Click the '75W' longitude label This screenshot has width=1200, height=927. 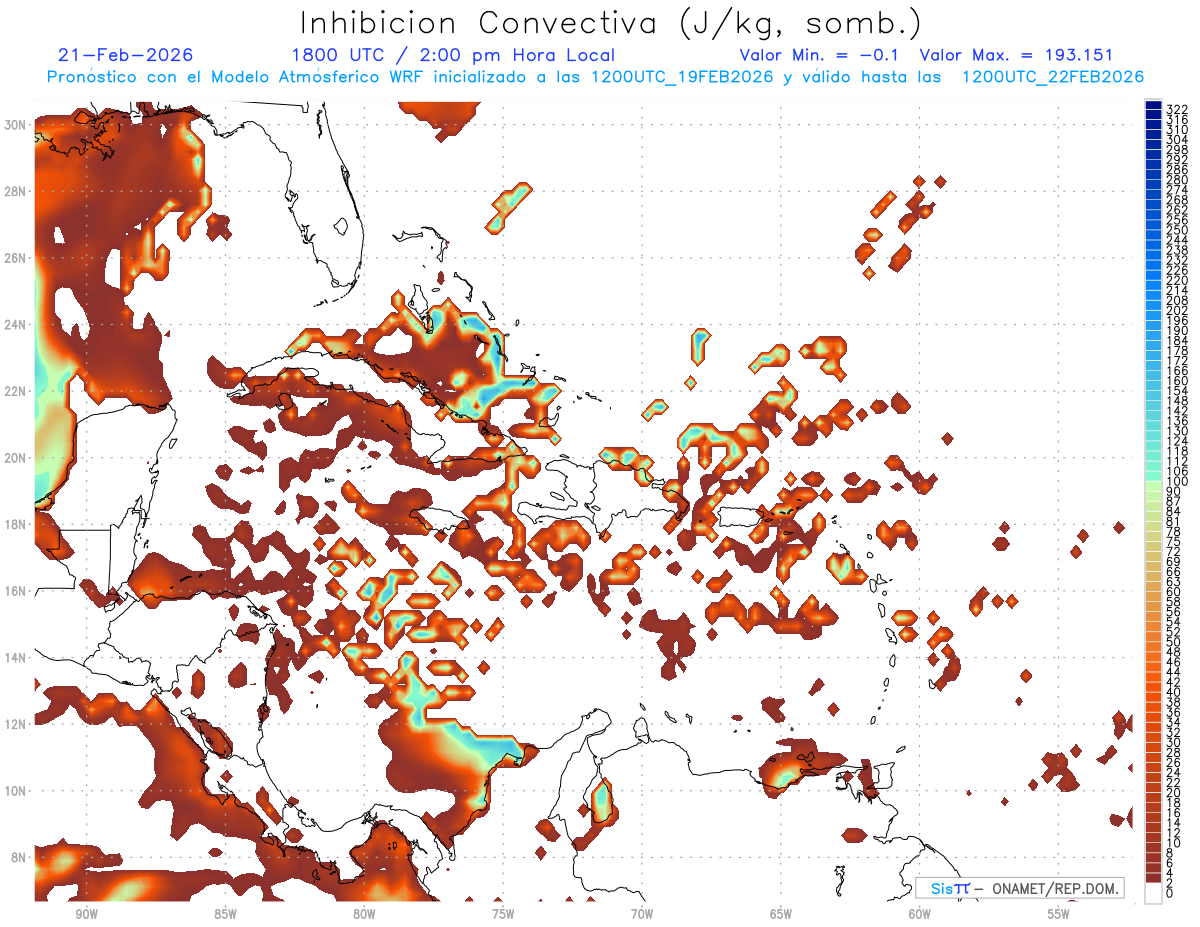[x=503, y=914]
